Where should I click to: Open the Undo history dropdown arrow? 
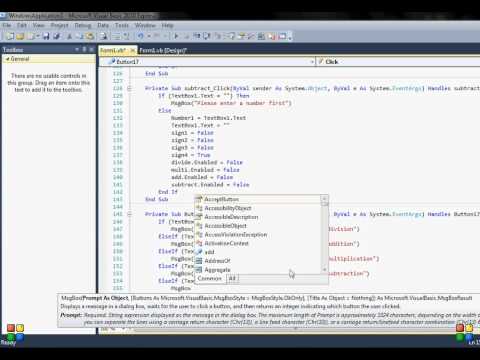pos(149,36)
